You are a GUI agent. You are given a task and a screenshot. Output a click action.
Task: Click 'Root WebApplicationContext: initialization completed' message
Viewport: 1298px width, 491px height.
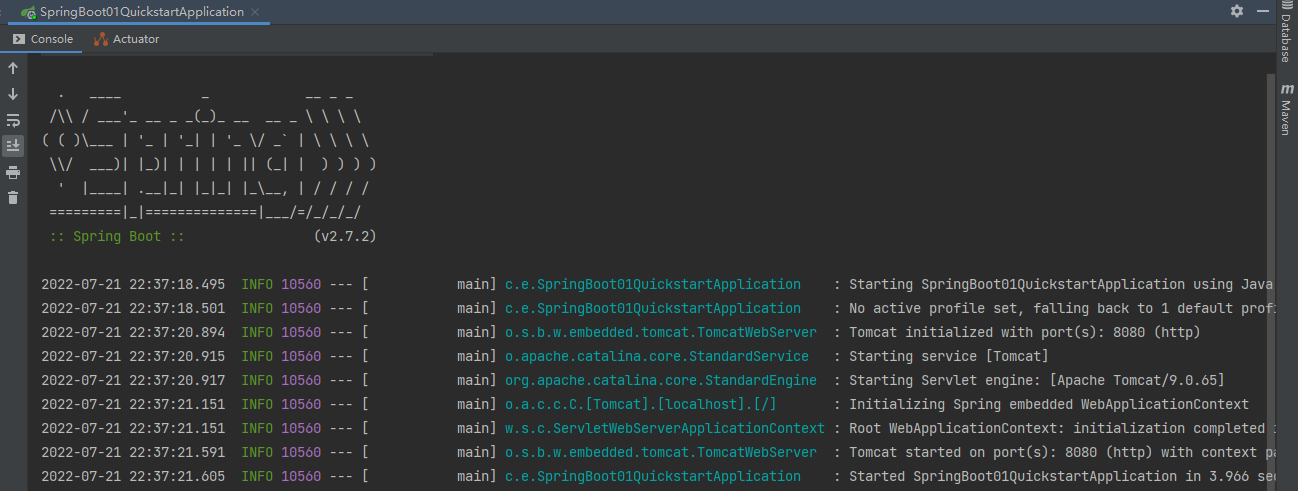pyautogui.click(x=1063, y=428)
